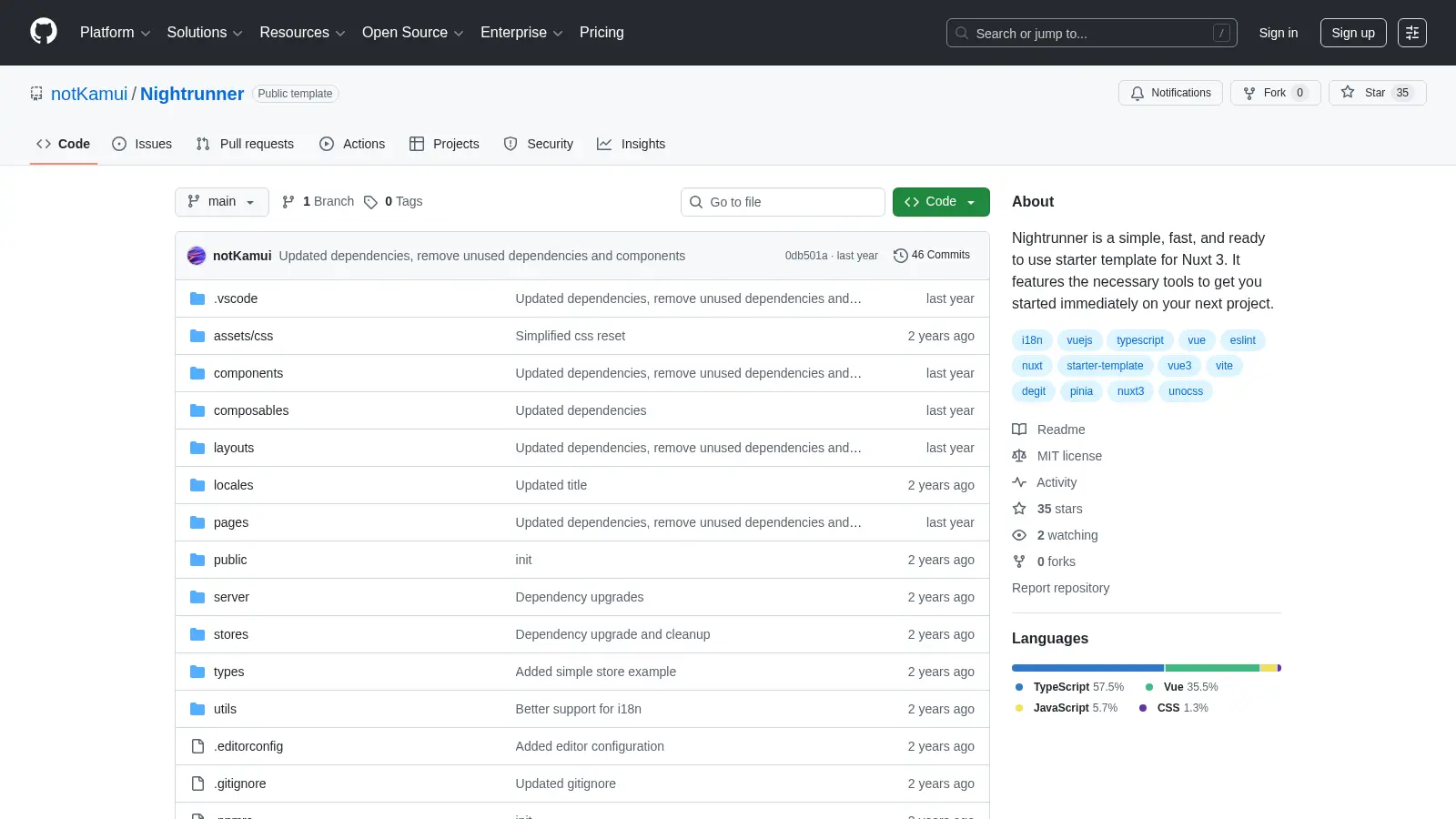Click the commit history clock icon
This screenshot has height=819, width=1456.
click(901, 256)
